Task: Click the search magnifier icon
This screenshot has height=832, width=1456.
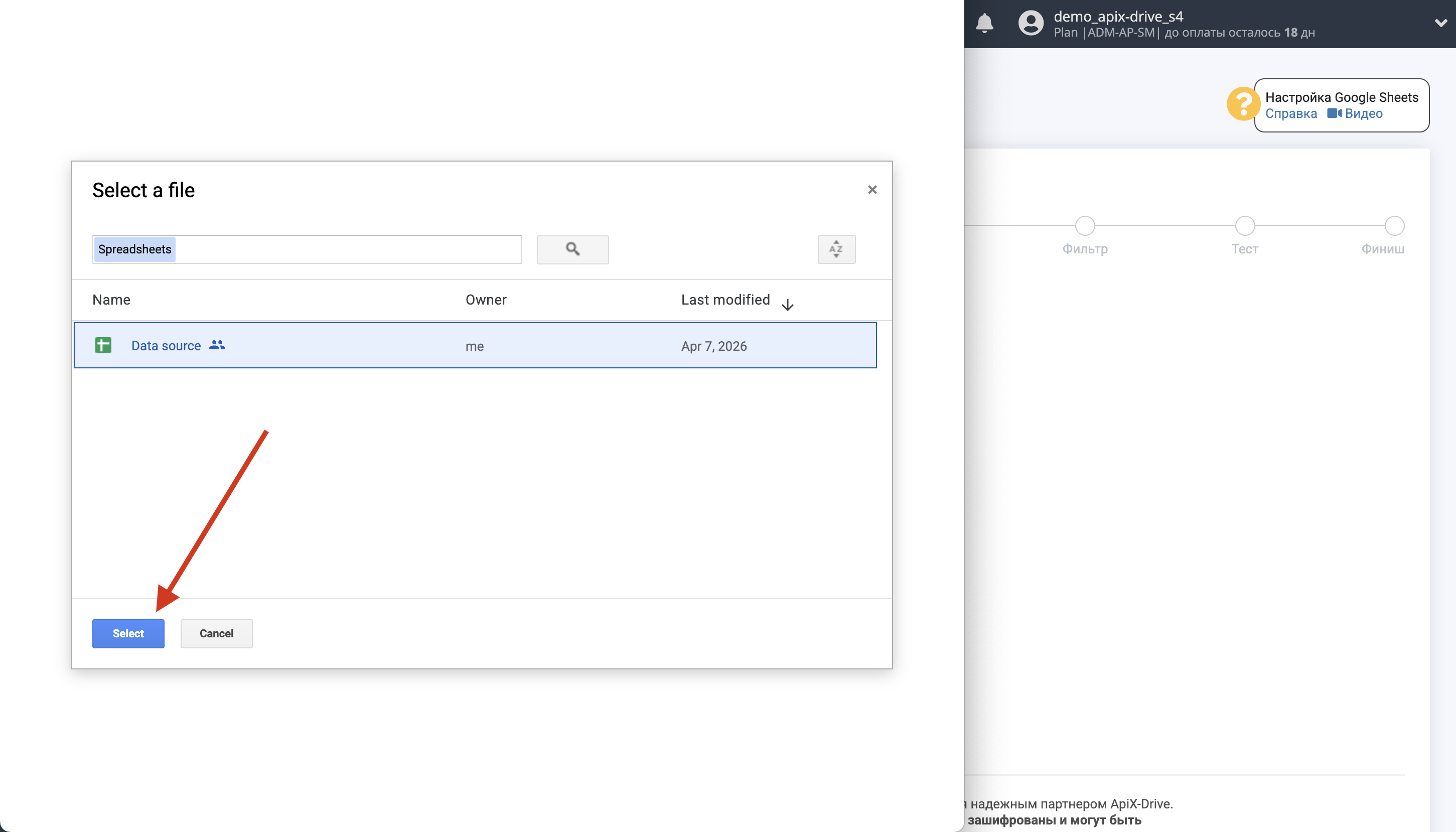Action: tap(572, 249)
